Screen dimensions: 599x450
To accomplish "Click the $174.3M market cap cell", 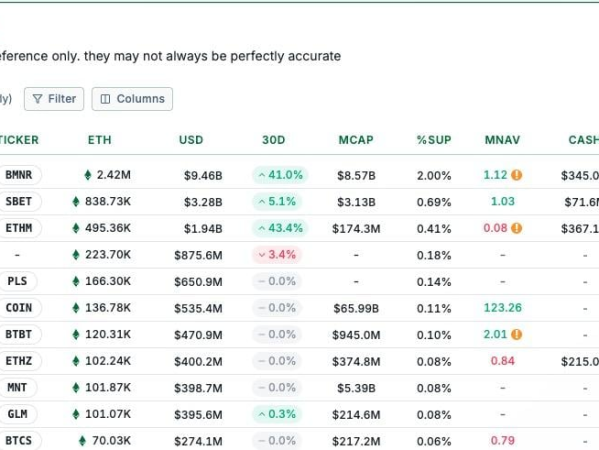I will [x=356, y=228].
